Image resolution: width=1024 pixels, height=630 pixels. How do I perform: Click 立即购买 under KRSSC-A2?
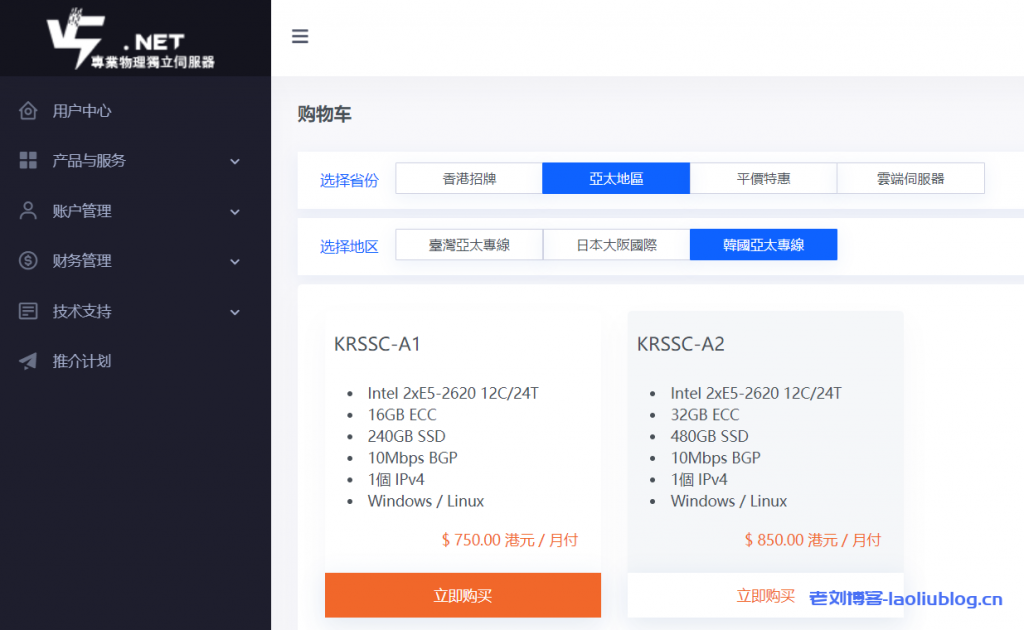tap(765, 594)
